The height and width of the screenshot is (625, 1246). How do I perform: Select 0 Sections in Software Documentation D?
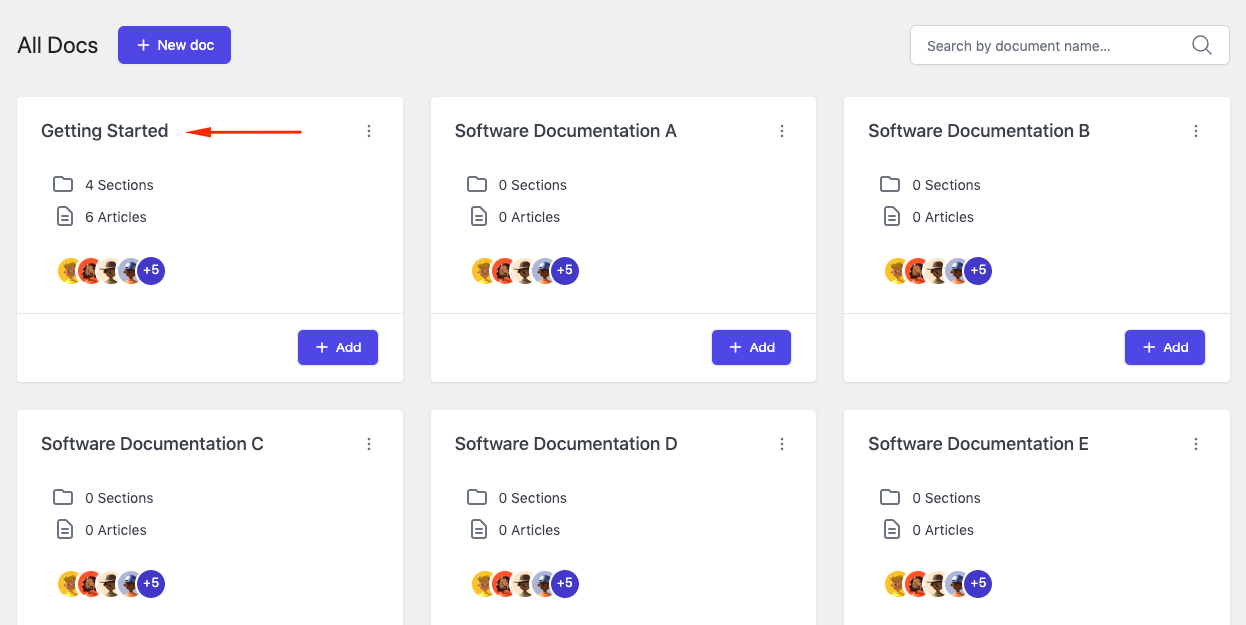coord(533,498)
